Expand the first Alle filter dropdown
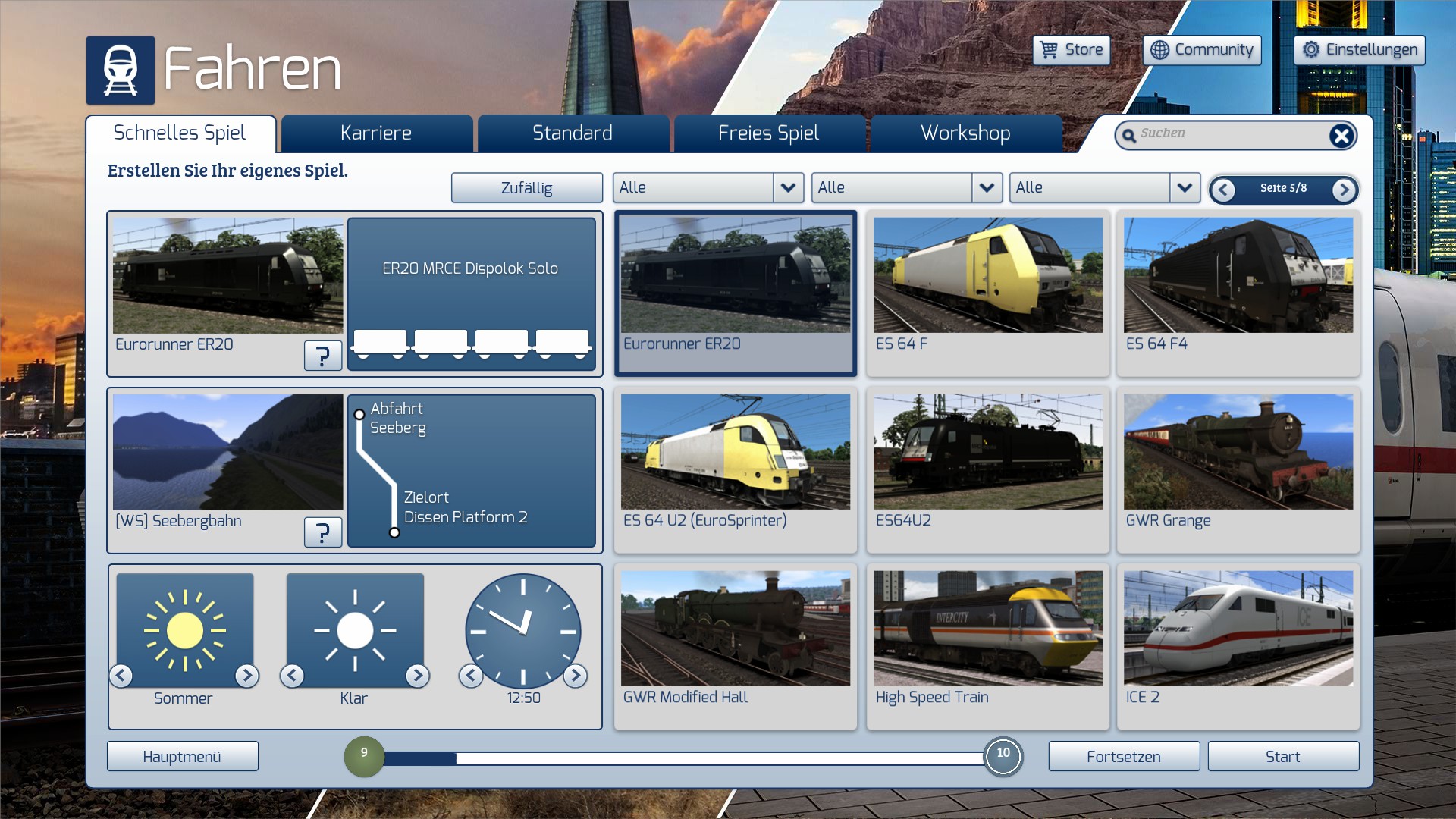Screen dimensions: 1456x819 788,187
